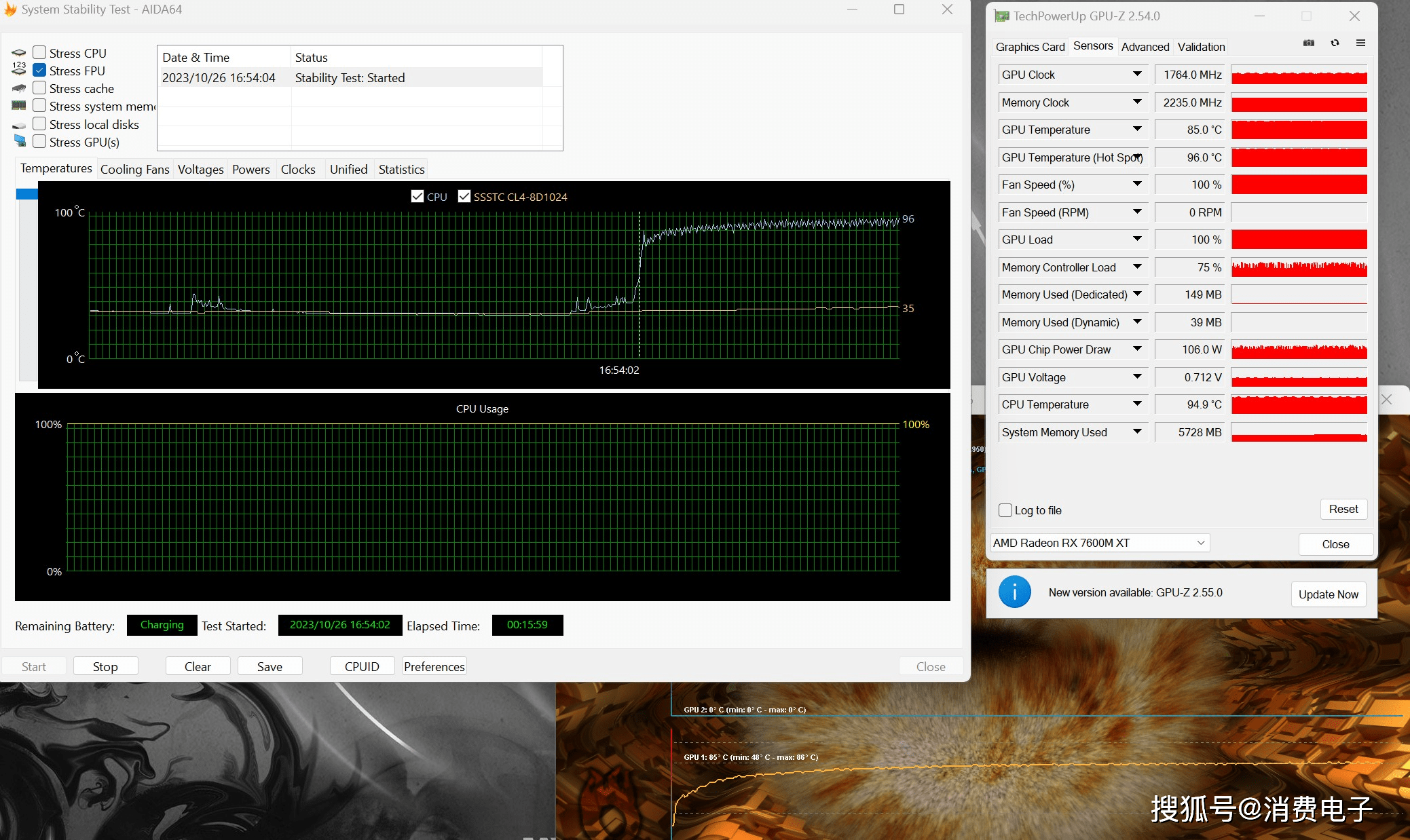Click the GPU-Z title bar app icon
Image resolution: width=1410 pixels, height=840 pixels.
tap(1002, 16)
